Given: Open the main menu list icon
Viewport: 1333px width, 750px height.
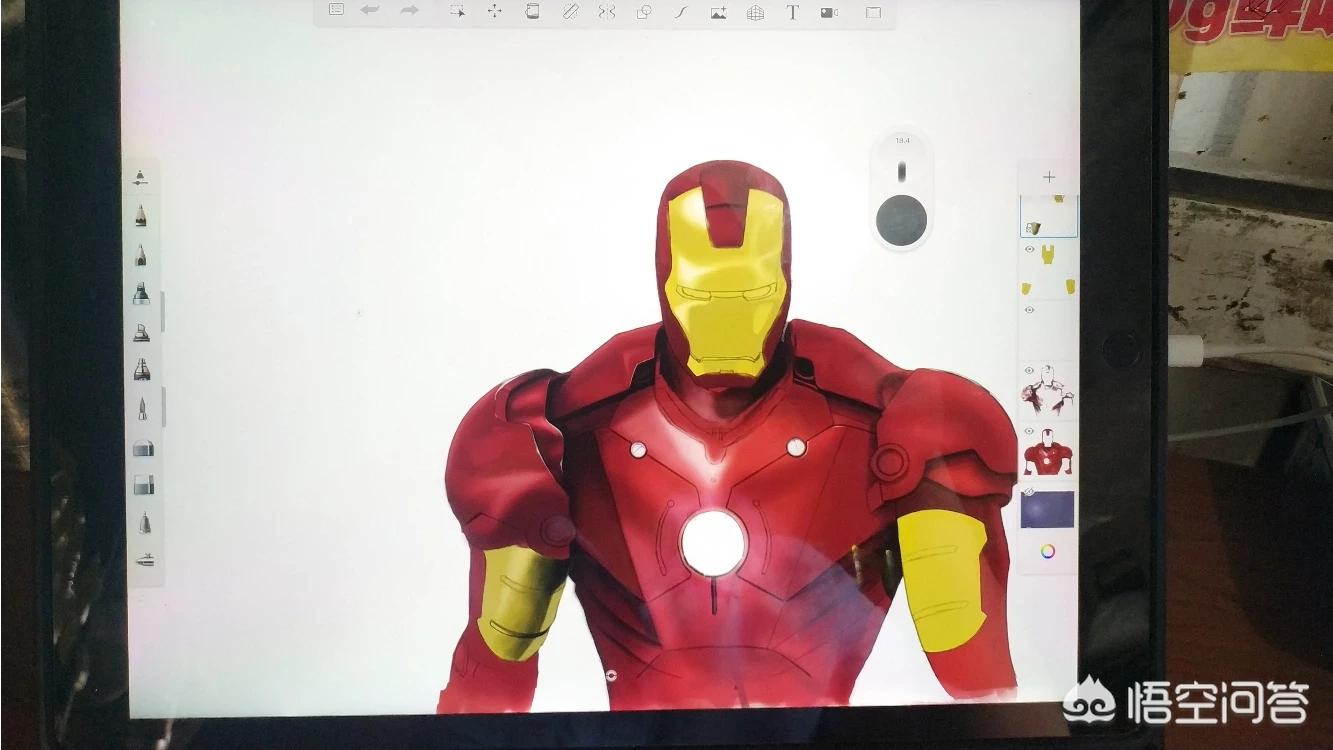Looking at the screenshot, I should click(x=337, y=10).
